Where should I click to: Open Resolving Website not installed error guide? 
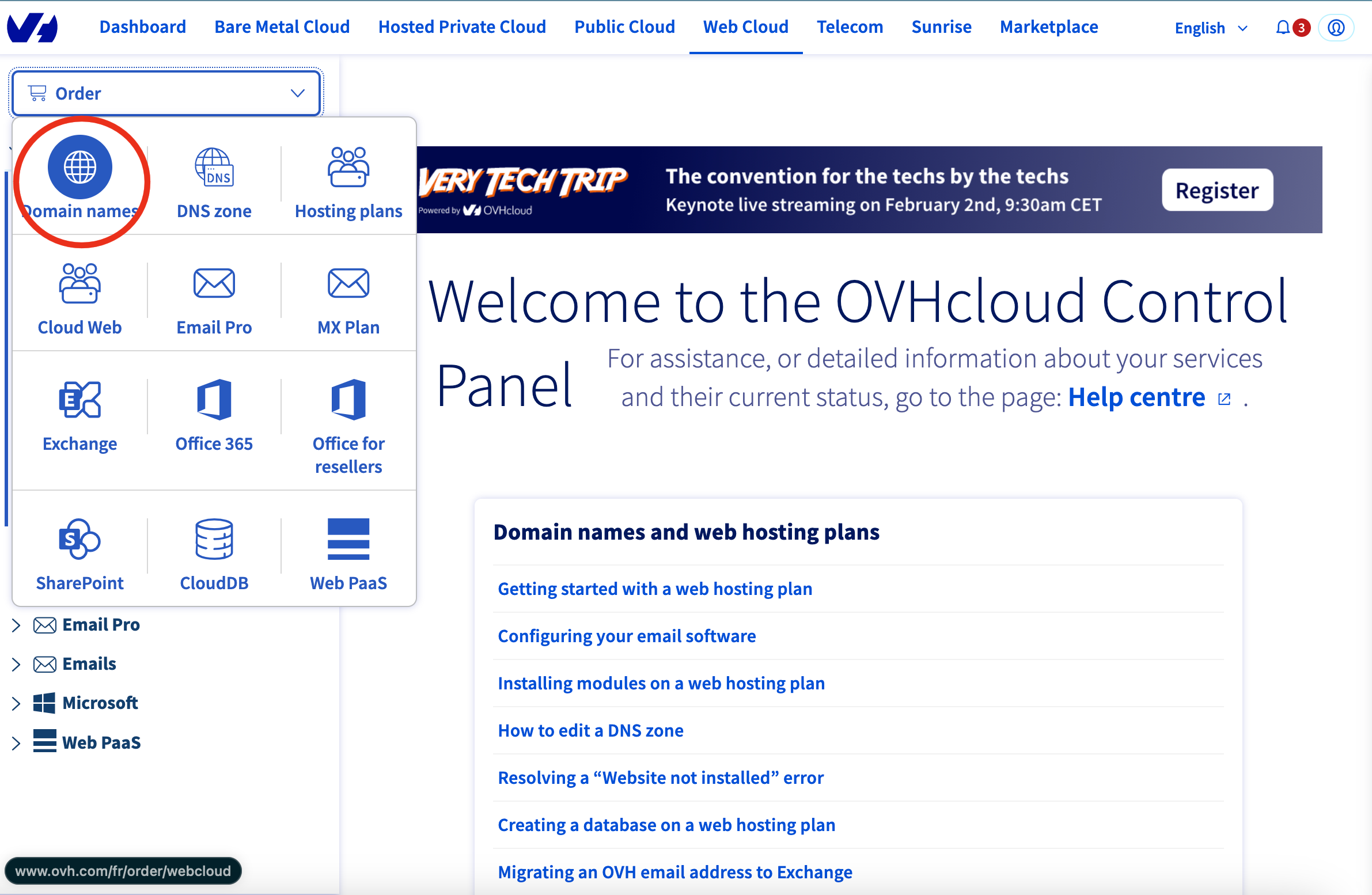(661, 778)
